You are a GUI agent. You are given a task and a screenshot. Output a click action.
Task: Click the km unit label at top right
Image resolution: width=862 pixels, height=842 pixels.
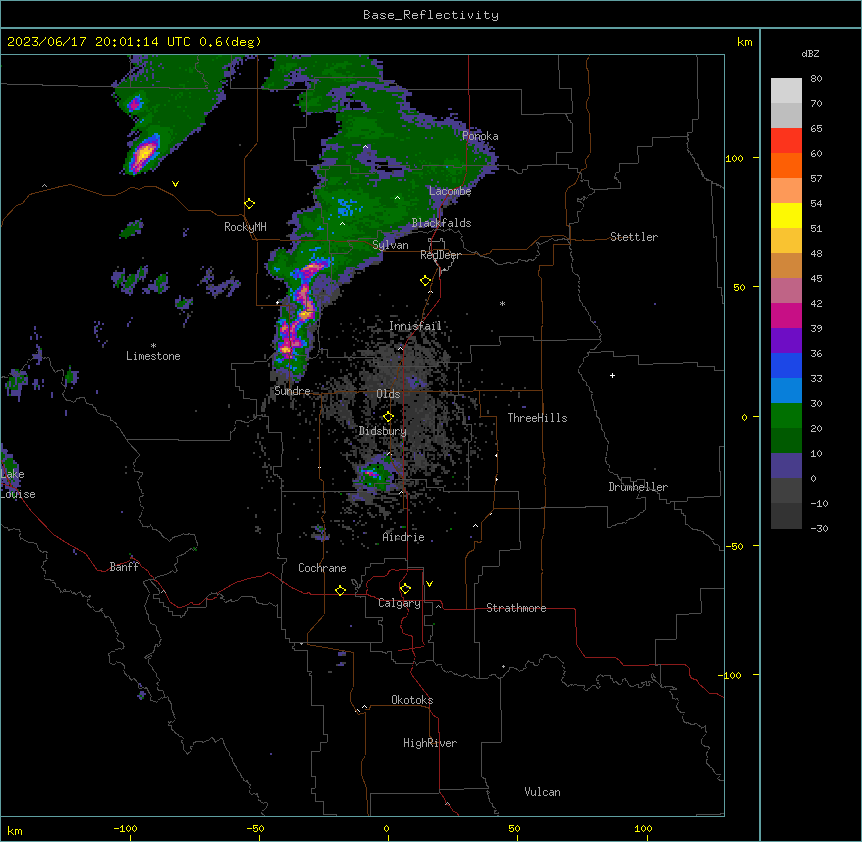tap(744, 42)
